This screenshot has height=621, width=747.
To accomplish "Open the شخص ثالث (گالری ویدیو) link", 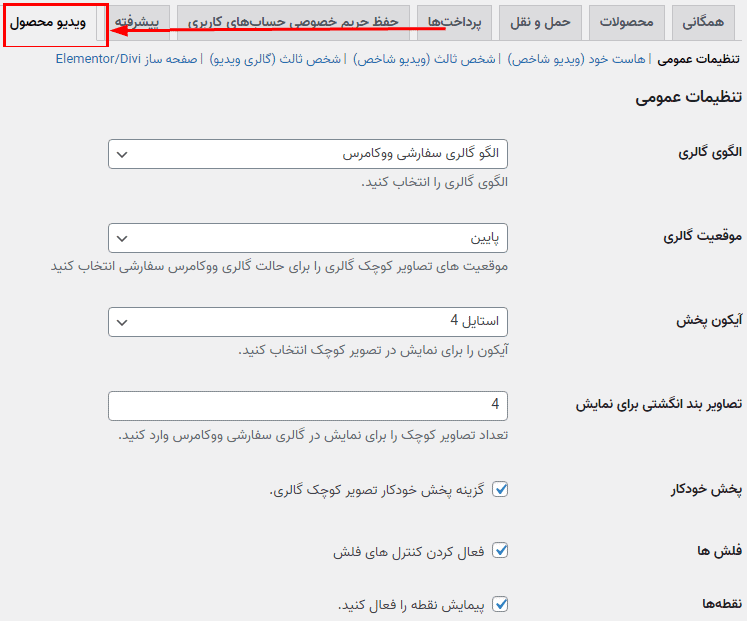I will tap(275, 59).
